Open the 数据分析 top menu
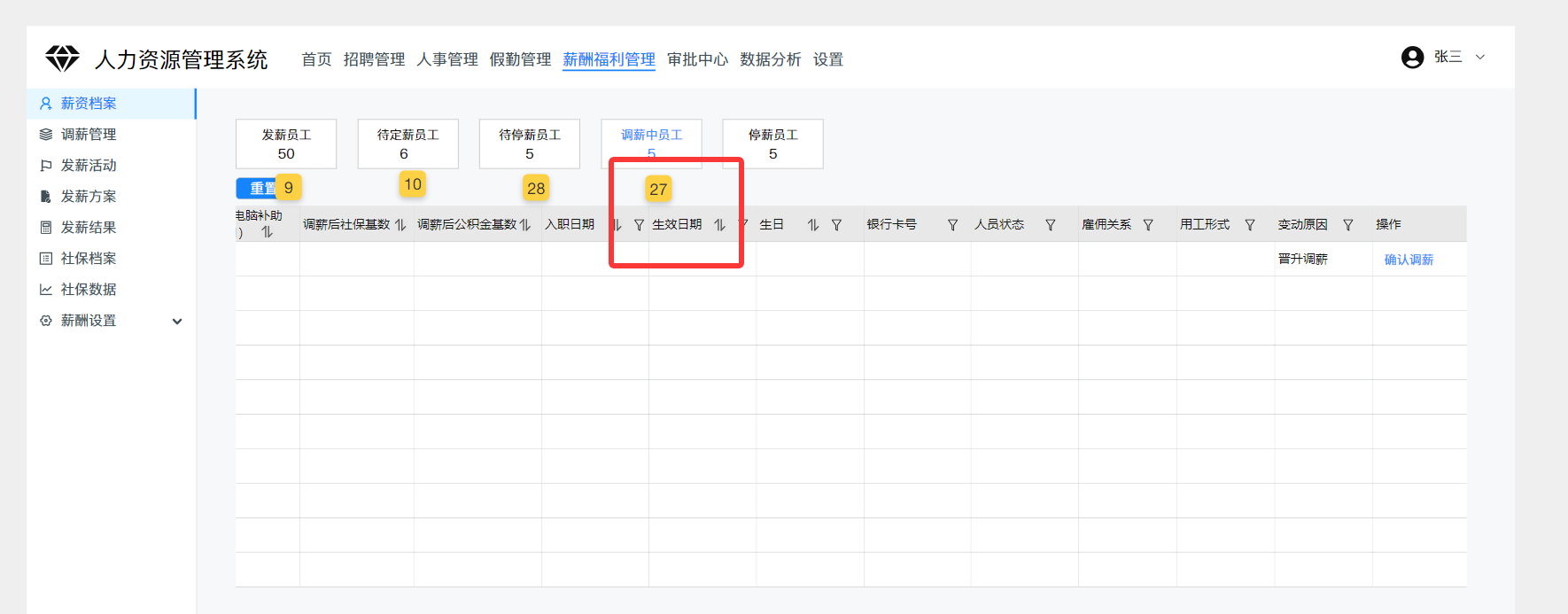 click(771, 59)
